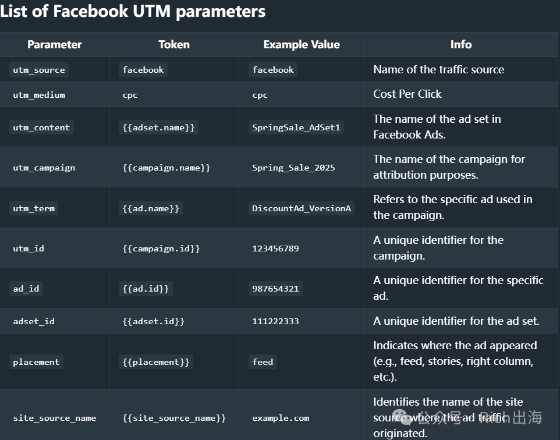Click the site_source_name parameter code
560x440 pixels.
54,418
